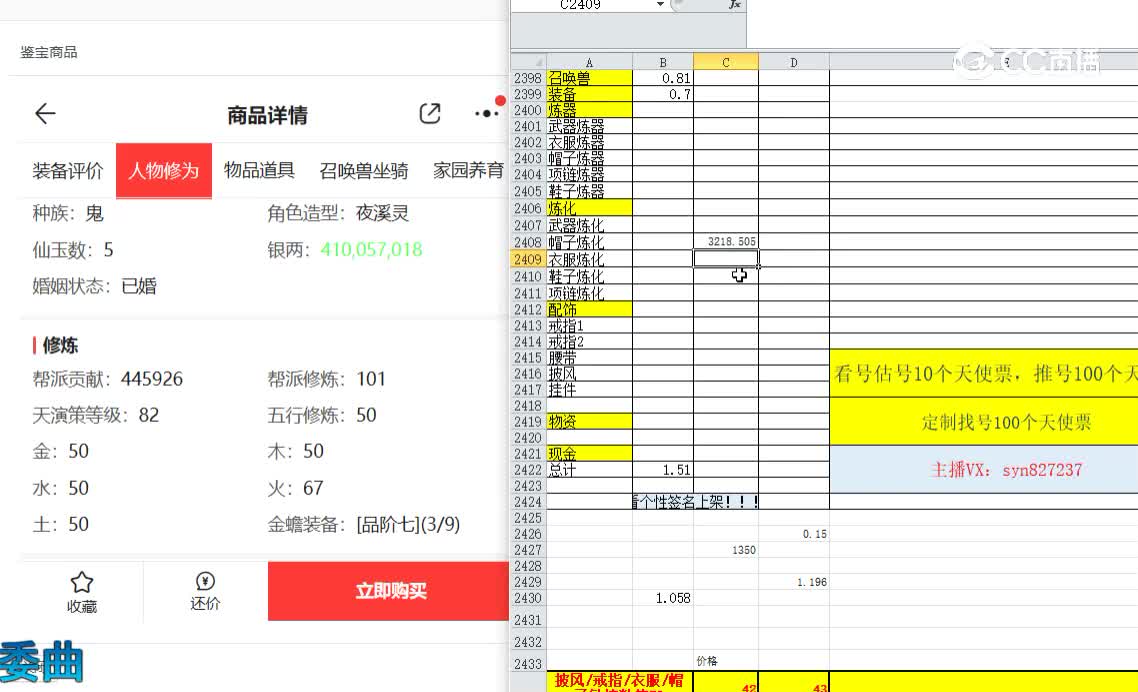Switch to the 装备评价 tab
Viewport: 1138px width, 692px height.
pos(68,171)
